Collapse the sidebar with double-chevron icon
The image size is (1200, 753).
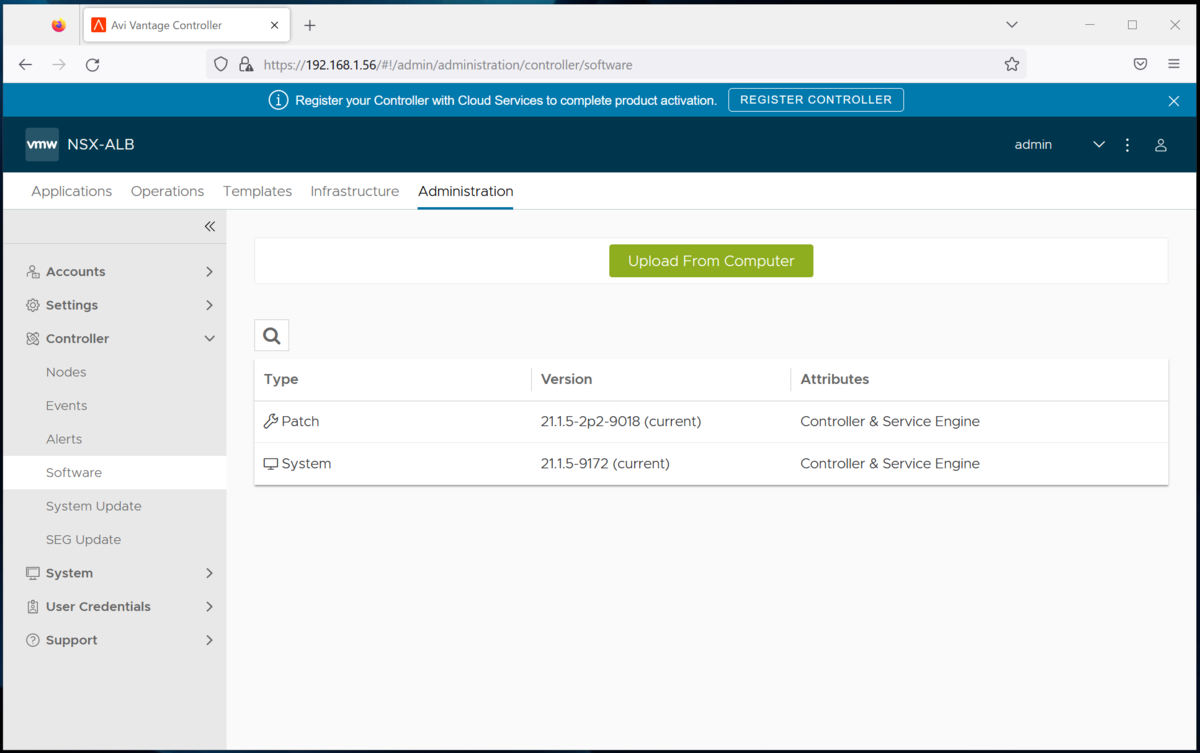(210, 227)
